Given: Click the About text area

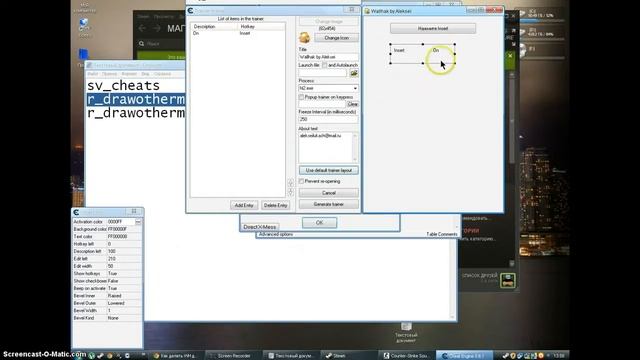Looking at the screenshot, I should tap(326, 147).
